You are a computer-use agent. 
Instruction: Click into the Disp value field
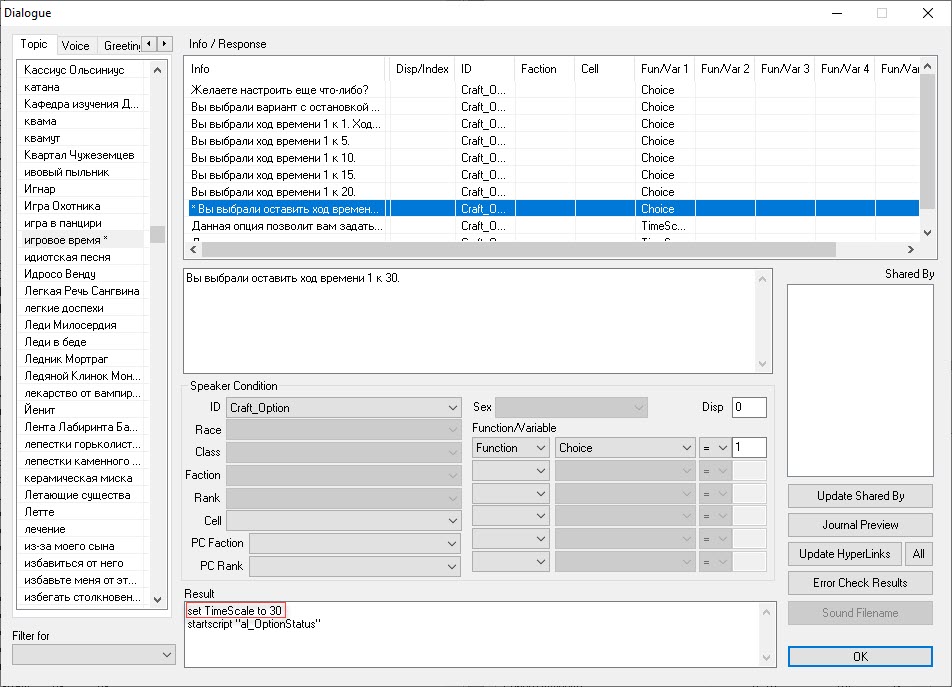click(x=749, y=408)
